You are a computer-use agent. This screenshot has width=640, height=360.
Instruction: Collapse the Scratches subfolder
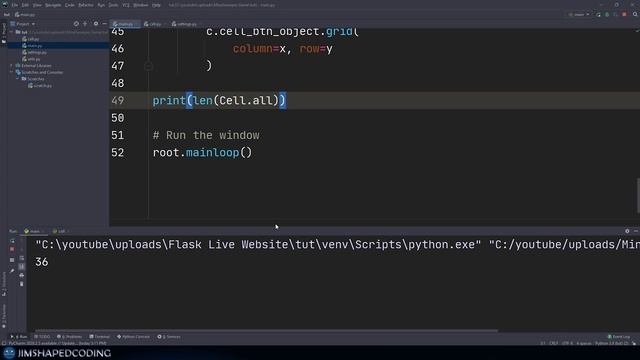point(18,79)
